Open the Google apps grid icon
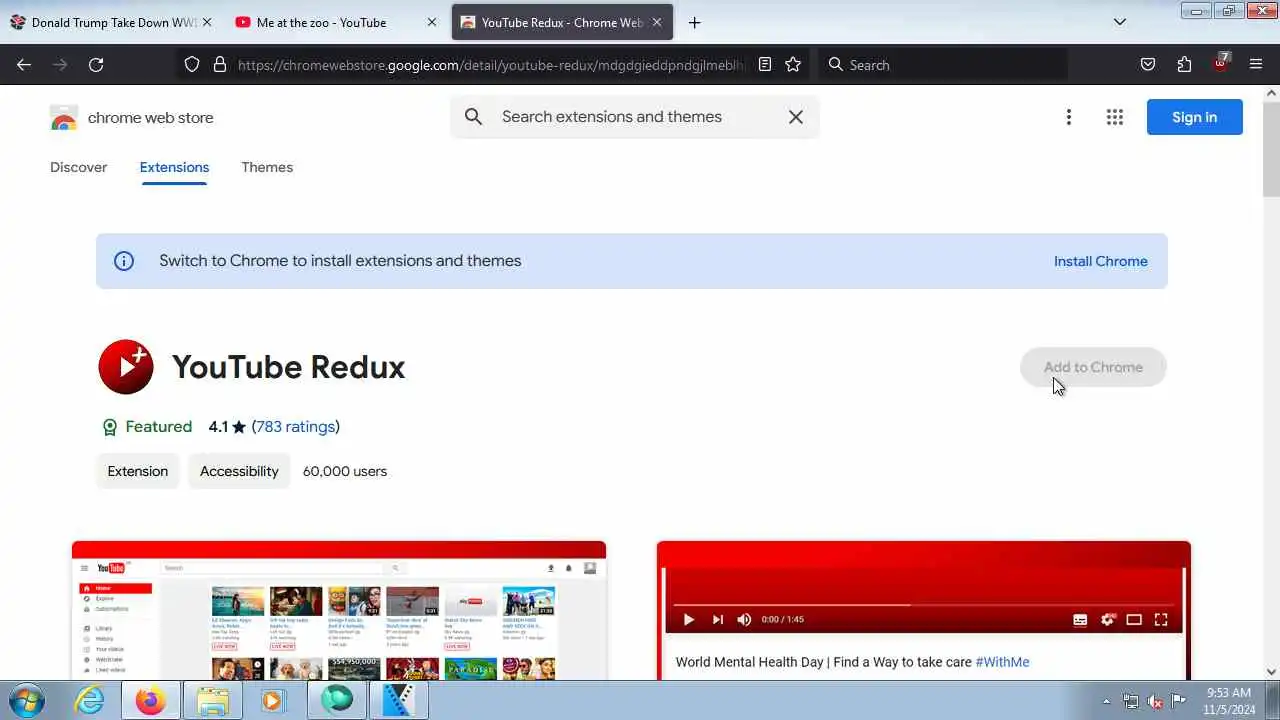Image resolution: width=1280 pixels, height=720 pixels. pos(1115,117)
